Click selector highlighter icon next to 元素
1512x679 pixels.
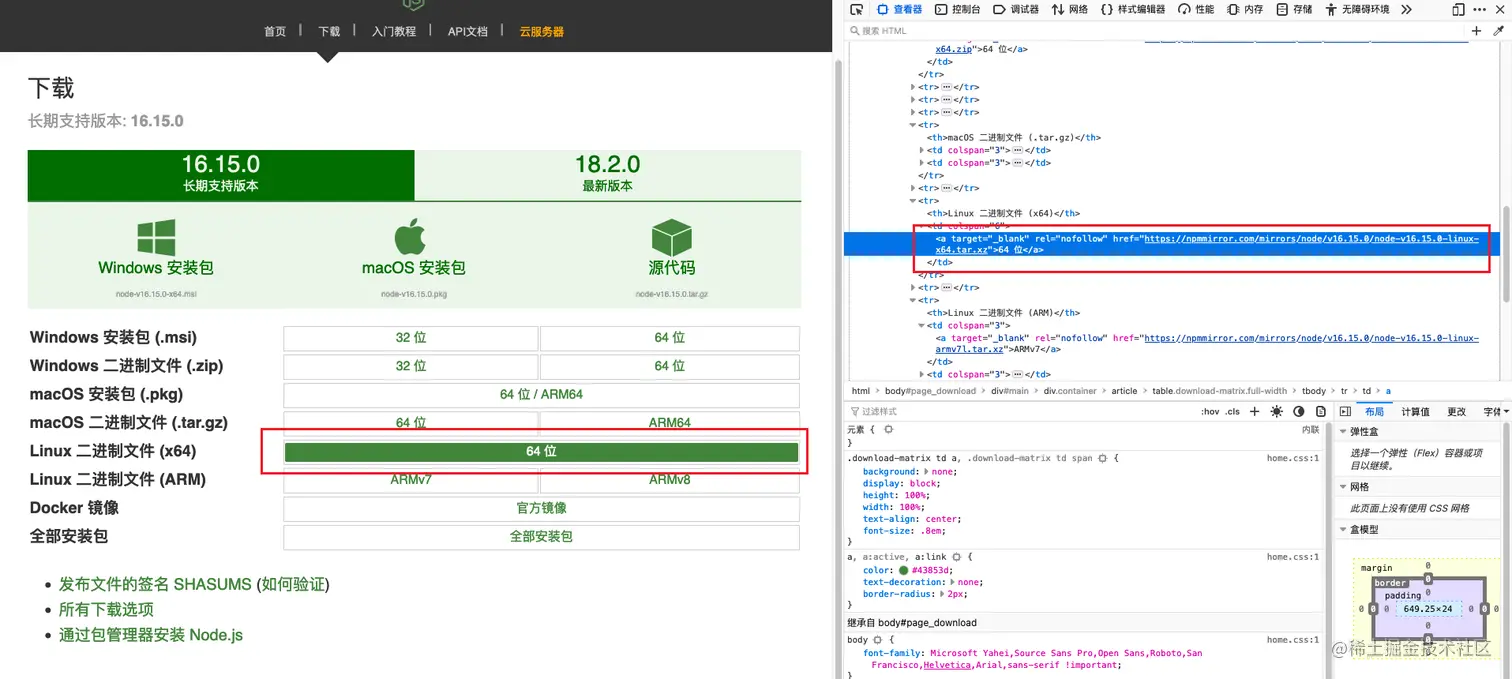(888, 429)
